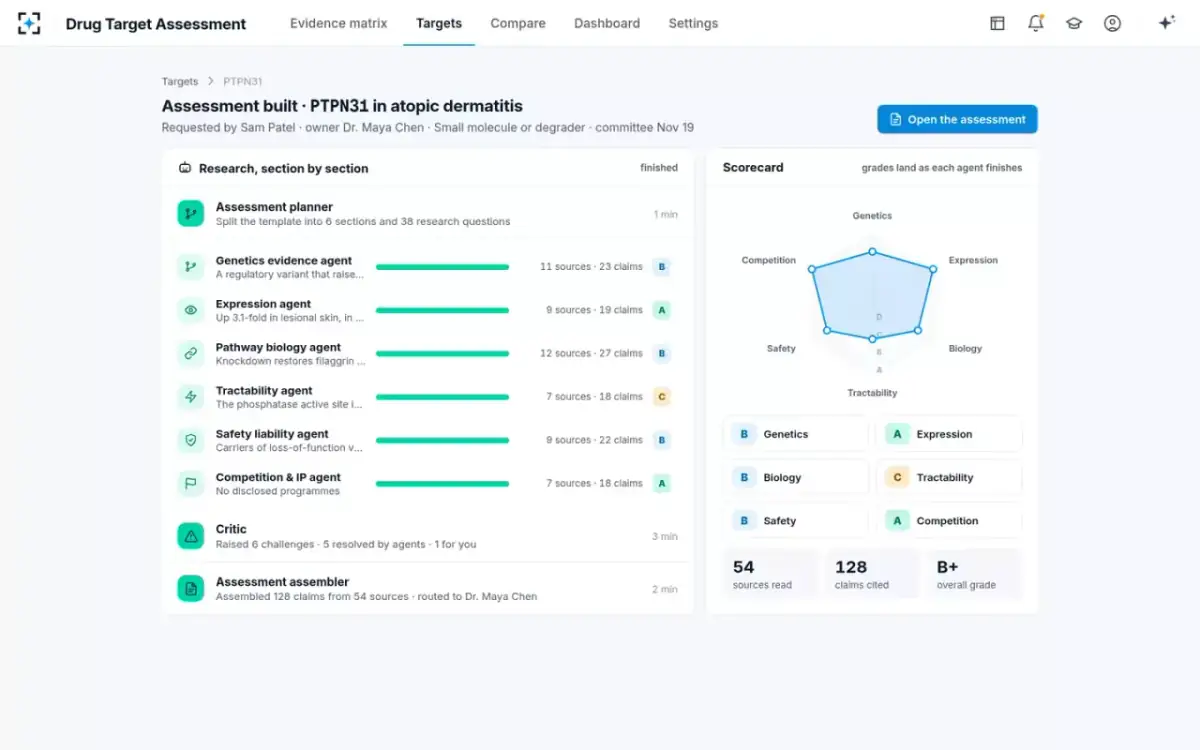Click the PTPN31 breadcrumb
Viewport: 1200px width, 750px height.
point(243,81)
